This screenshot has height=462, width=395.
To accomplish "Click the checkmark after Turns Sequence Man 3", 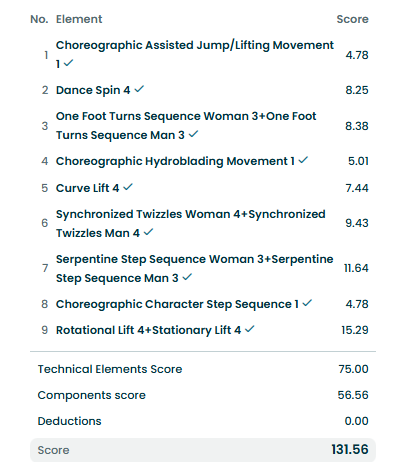I will coord(193,134).
